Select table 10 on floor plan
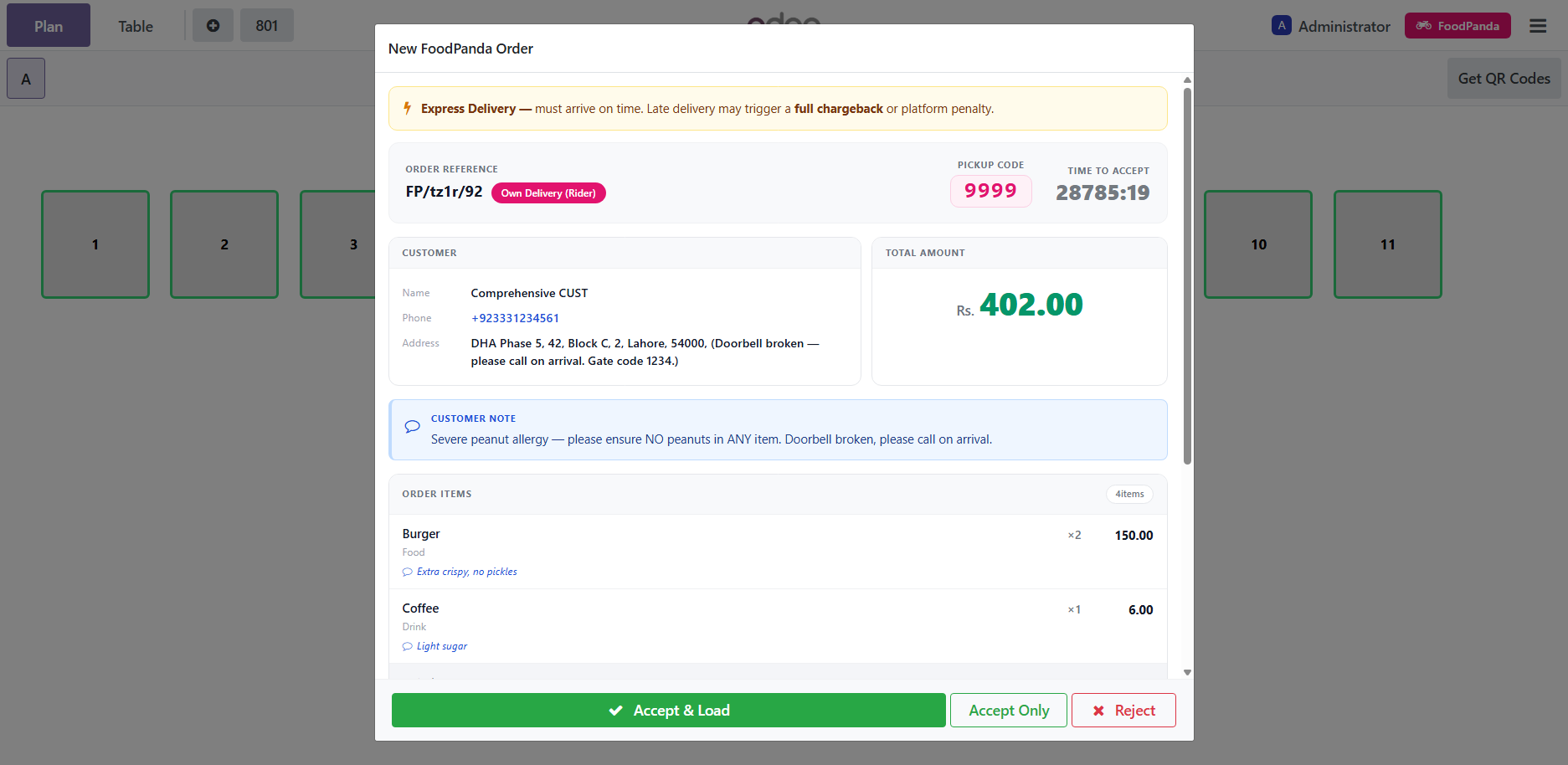Viewport: 1568px width, 765px height. [x=1258, y=244]
